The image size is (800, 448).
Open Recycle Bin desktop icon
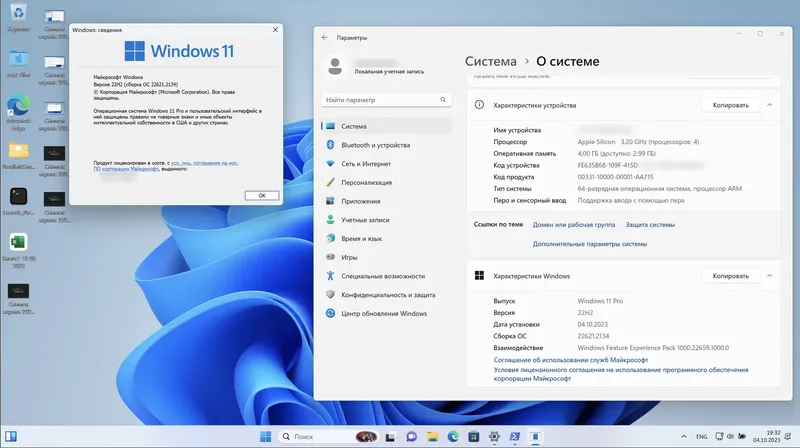coord(18,17)
